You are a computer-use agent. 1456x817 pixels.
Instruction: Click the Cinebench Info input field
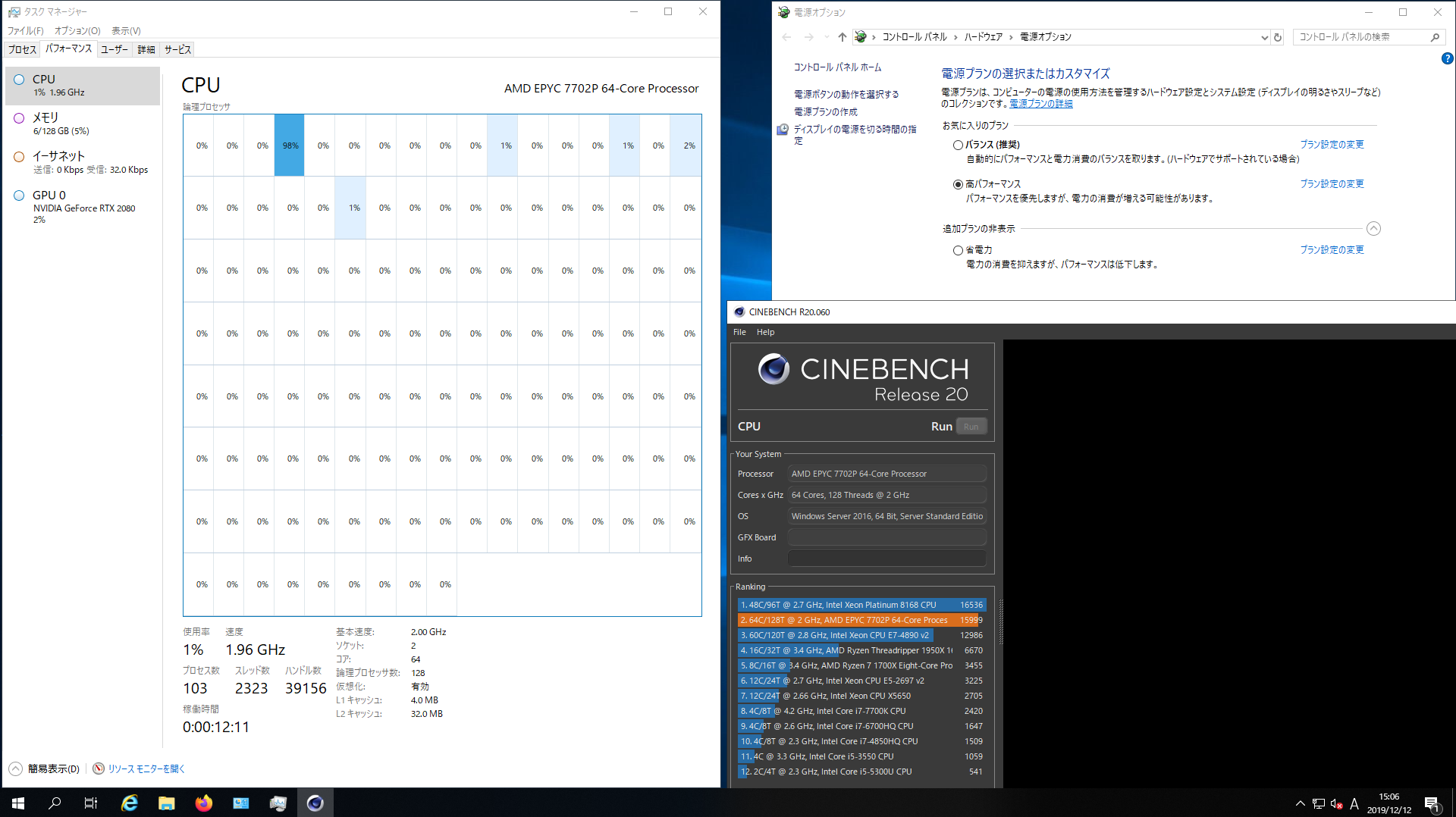click(x=886, y=559)
